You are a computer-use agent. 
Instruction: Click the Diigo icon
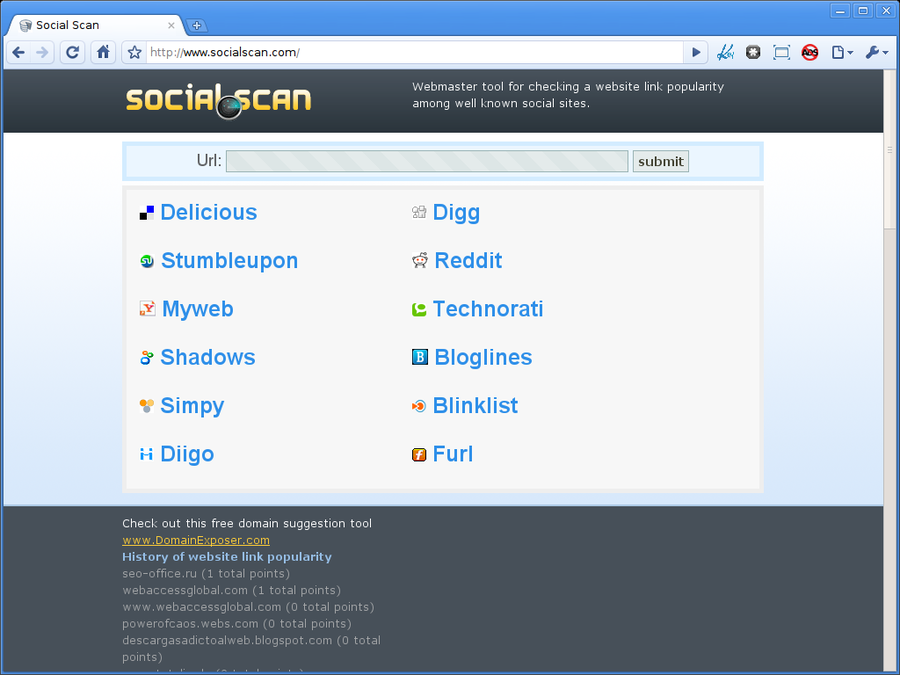tap(146, 455)
